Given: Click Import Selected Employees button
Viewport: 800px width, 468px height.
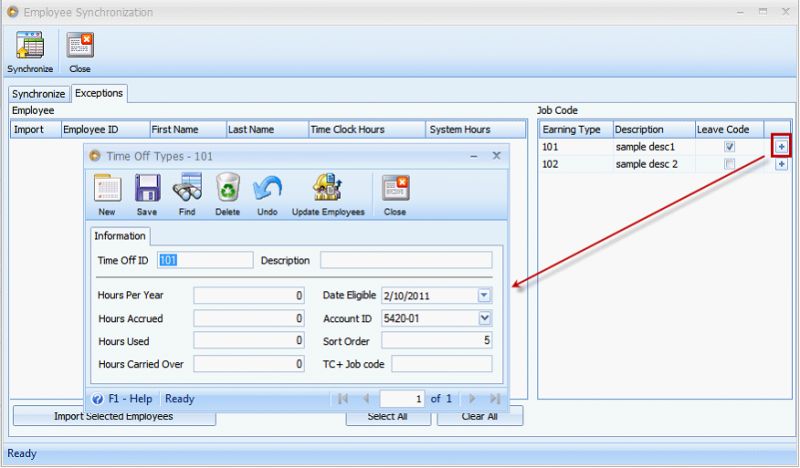Looking at the screenshot, I should [x=114, y=416].
